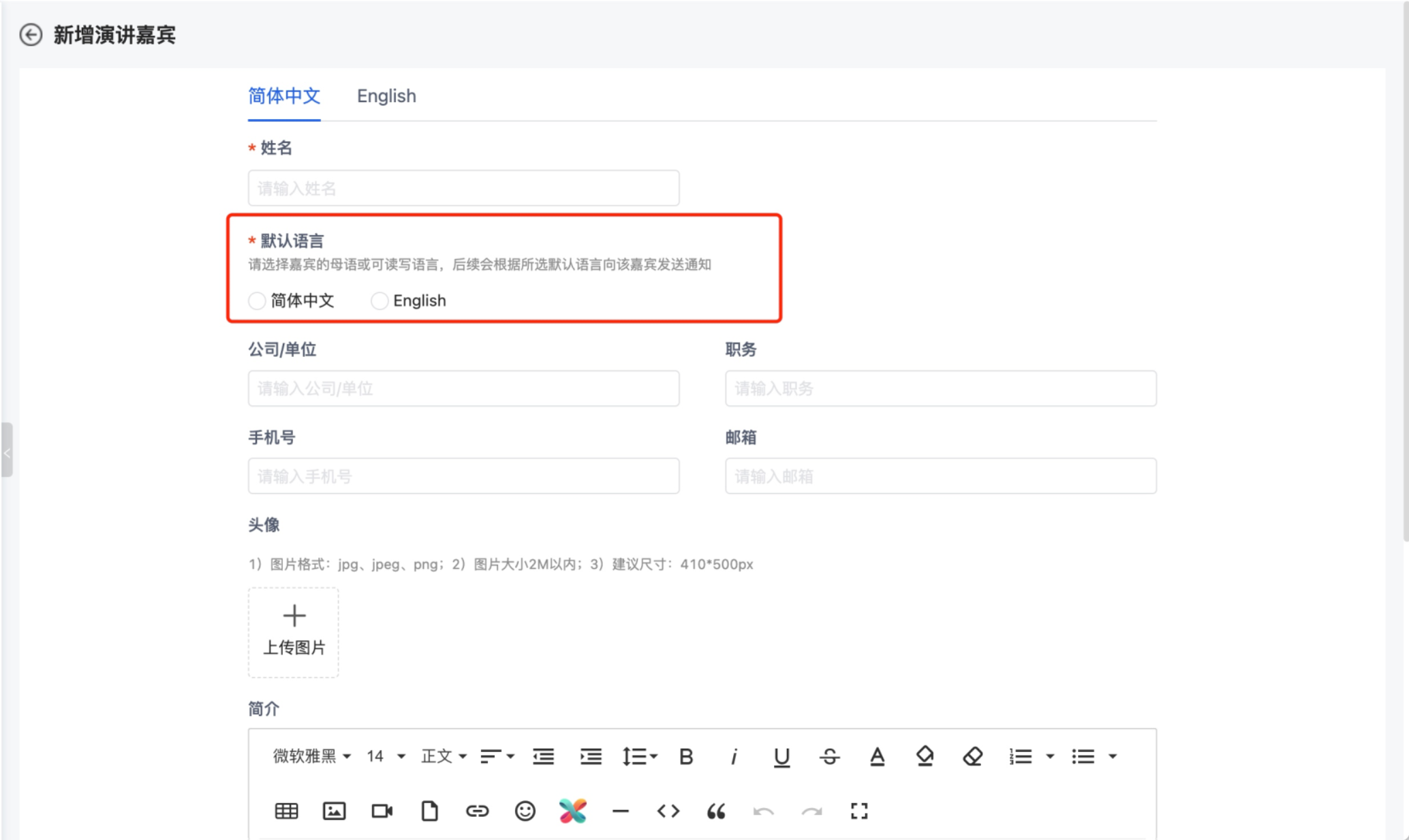This screenshot has height=840, width=1409.
Task: Apply underline formatting
Action: [x=781, y=757]
